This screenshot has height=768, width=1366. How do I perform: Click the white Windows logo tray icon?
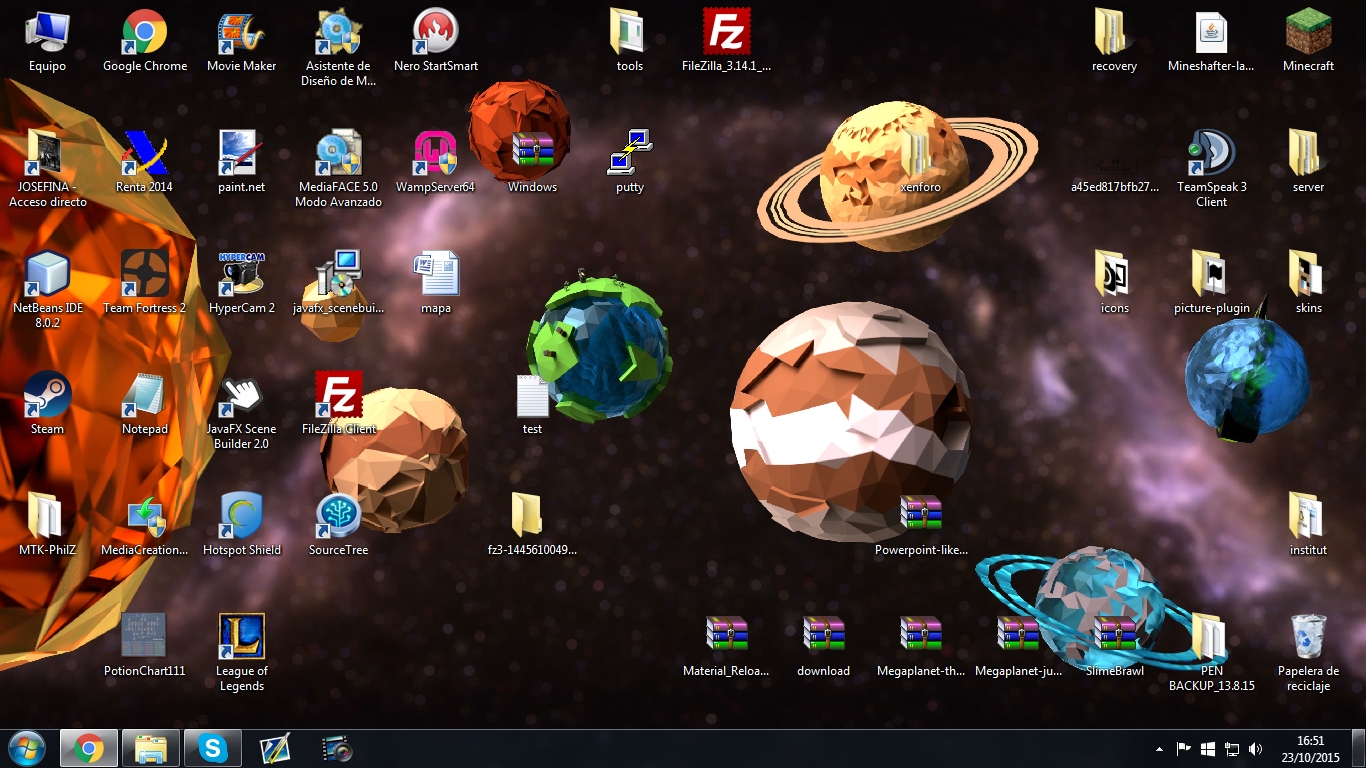1208,748
